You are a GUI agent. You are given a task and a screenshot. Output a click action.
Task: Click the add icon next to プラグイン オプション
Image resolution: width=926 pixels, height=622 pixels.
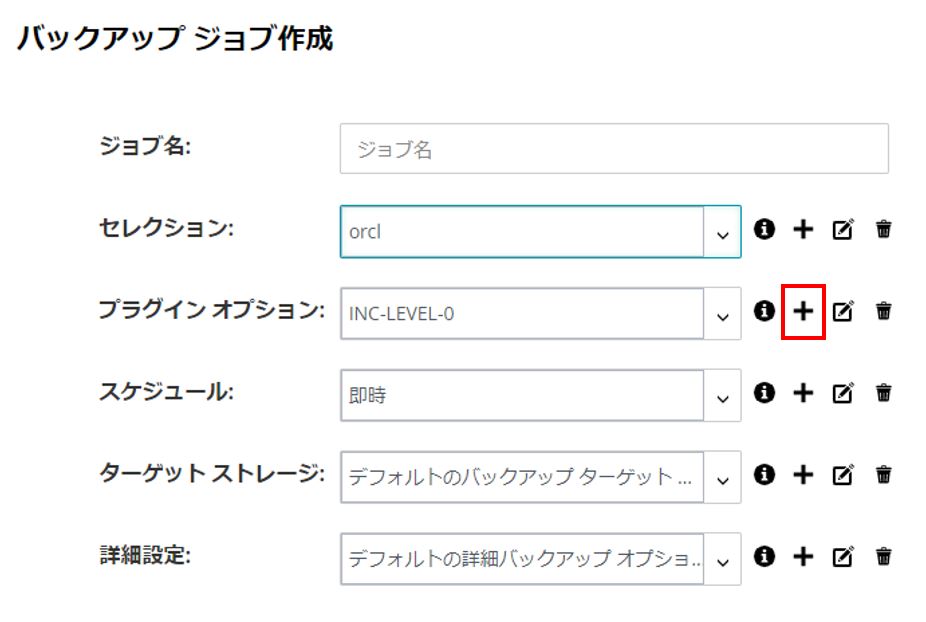[803, 311]
